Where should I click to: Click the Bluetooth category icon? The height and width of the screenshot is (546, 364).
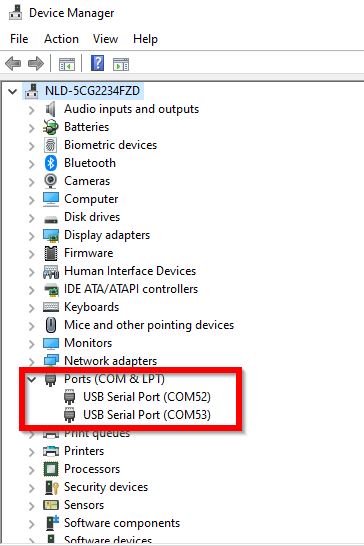coord(51,163)
